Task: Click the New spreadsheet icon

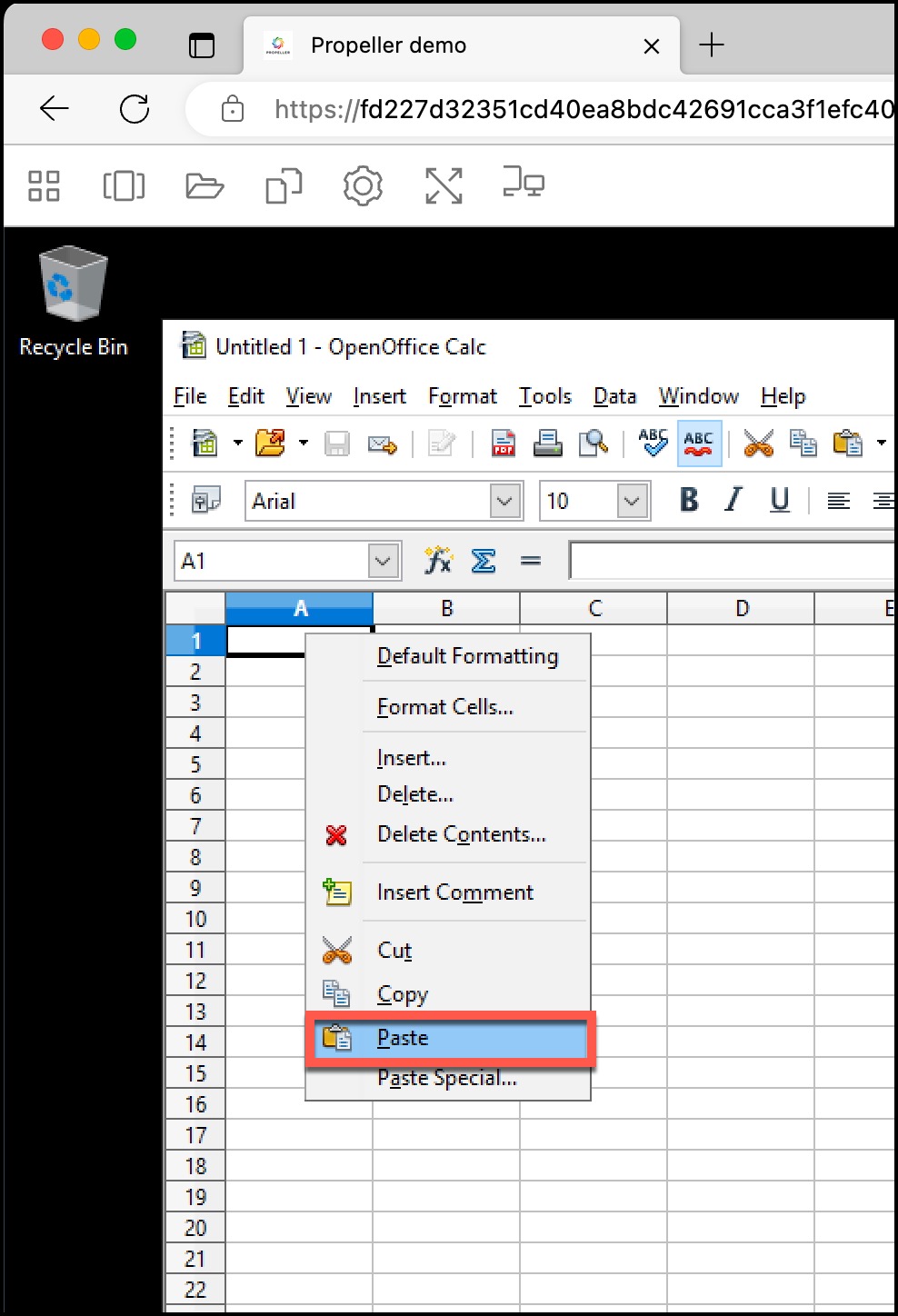Action: pyautogui.click(x=205, y=444)
